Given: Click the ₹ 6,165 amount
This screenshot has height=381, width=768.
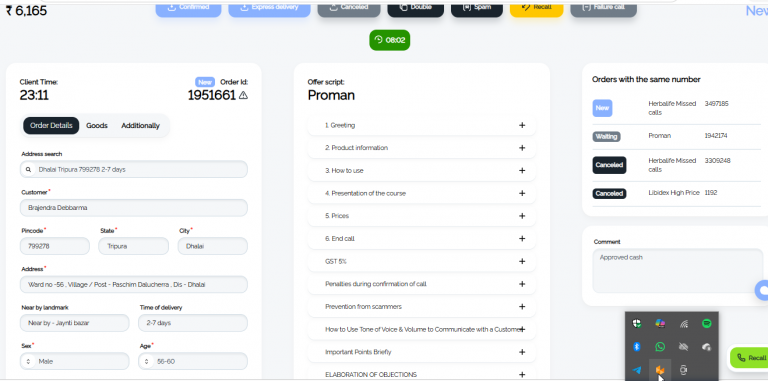Looking at the screenshot, I should 26,10.
